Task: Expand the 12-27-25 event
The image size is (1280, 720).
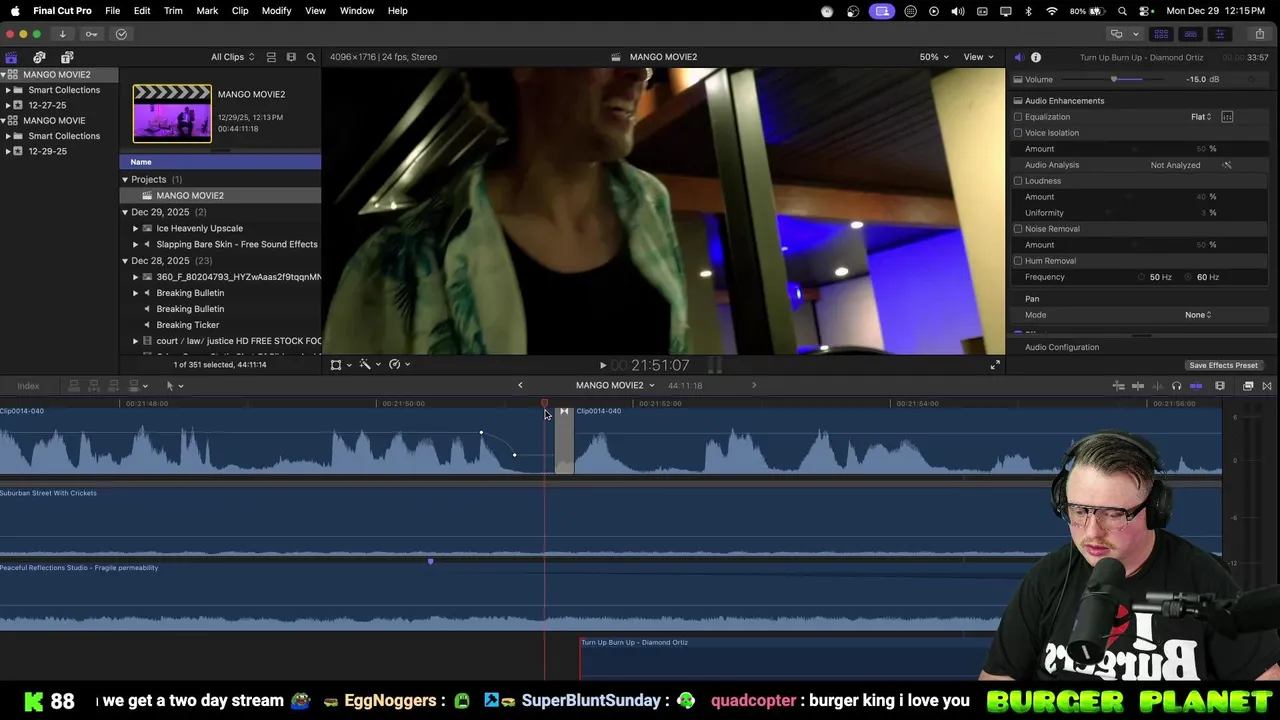Action: (8, 105)
